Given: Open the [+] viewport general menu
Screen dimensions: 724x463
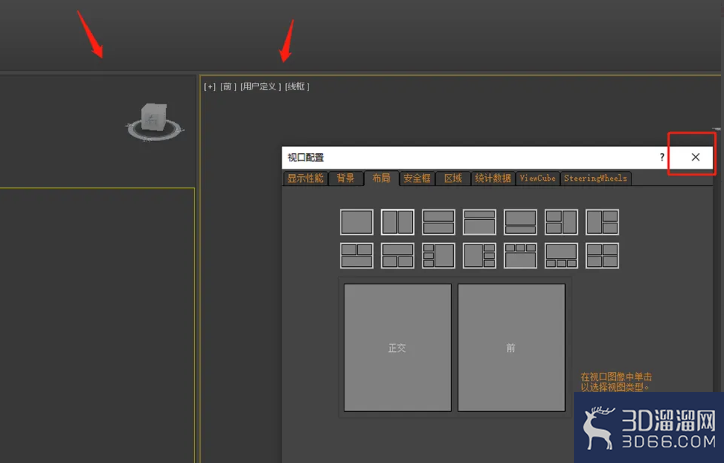Looking at the screenshot, I should click(x=210, y=86).
